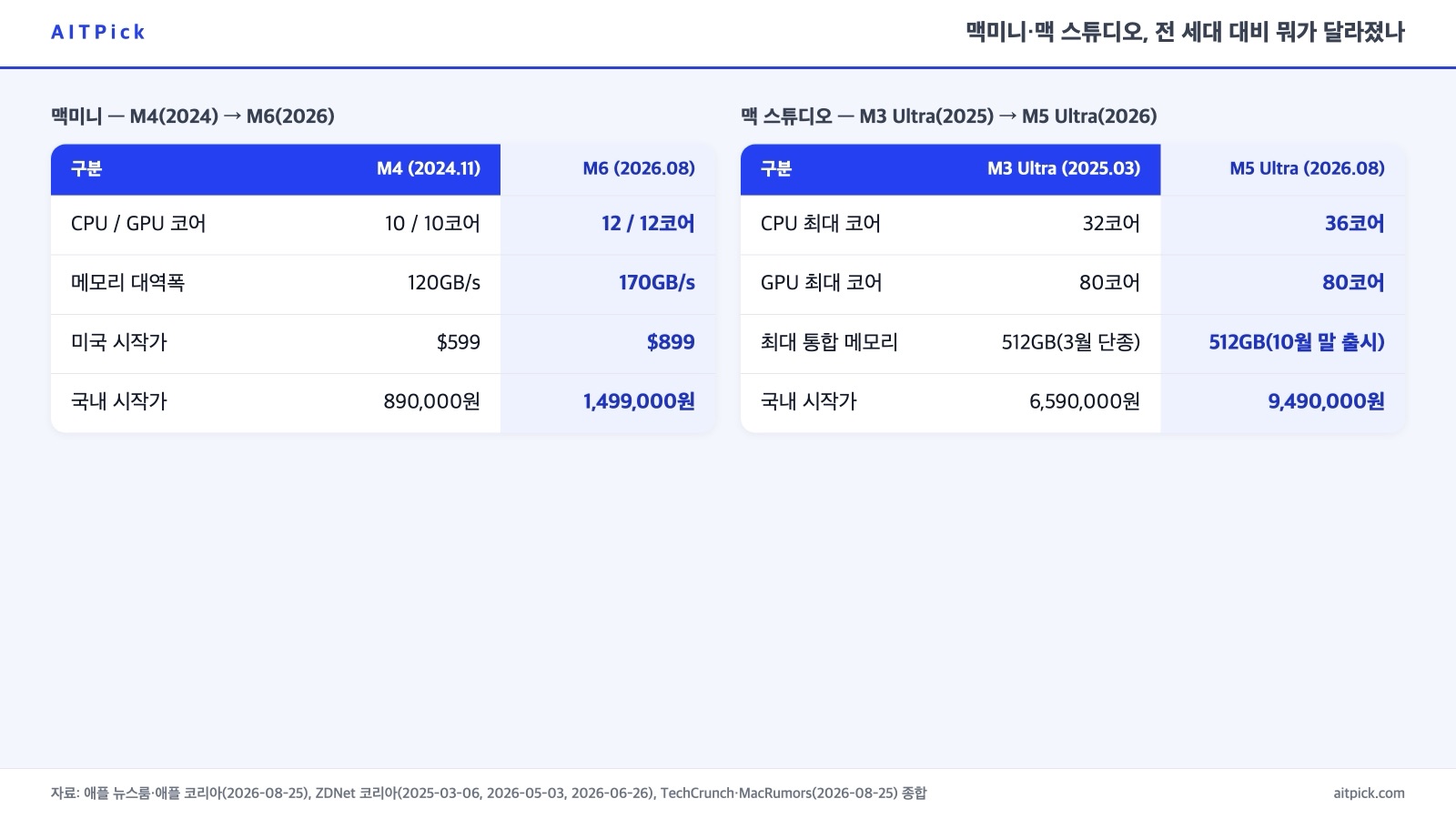Select the '$899' price cell
1456x819 pixels.
pyautogui.click(x=671, y=342)
